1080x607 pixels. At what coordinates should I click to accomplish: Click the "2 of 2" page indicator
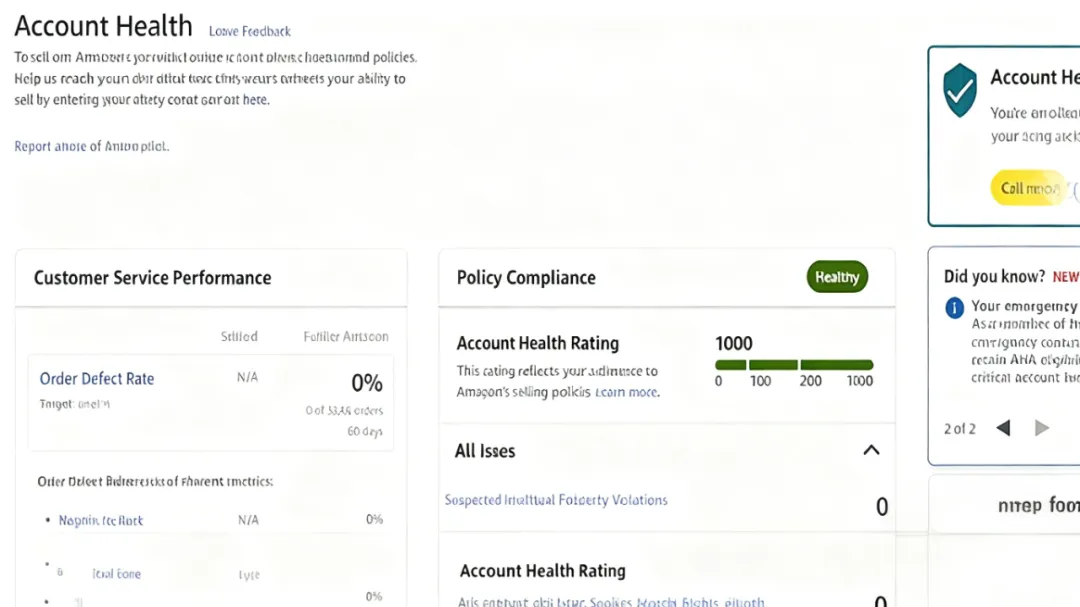(x=959, y=428)
